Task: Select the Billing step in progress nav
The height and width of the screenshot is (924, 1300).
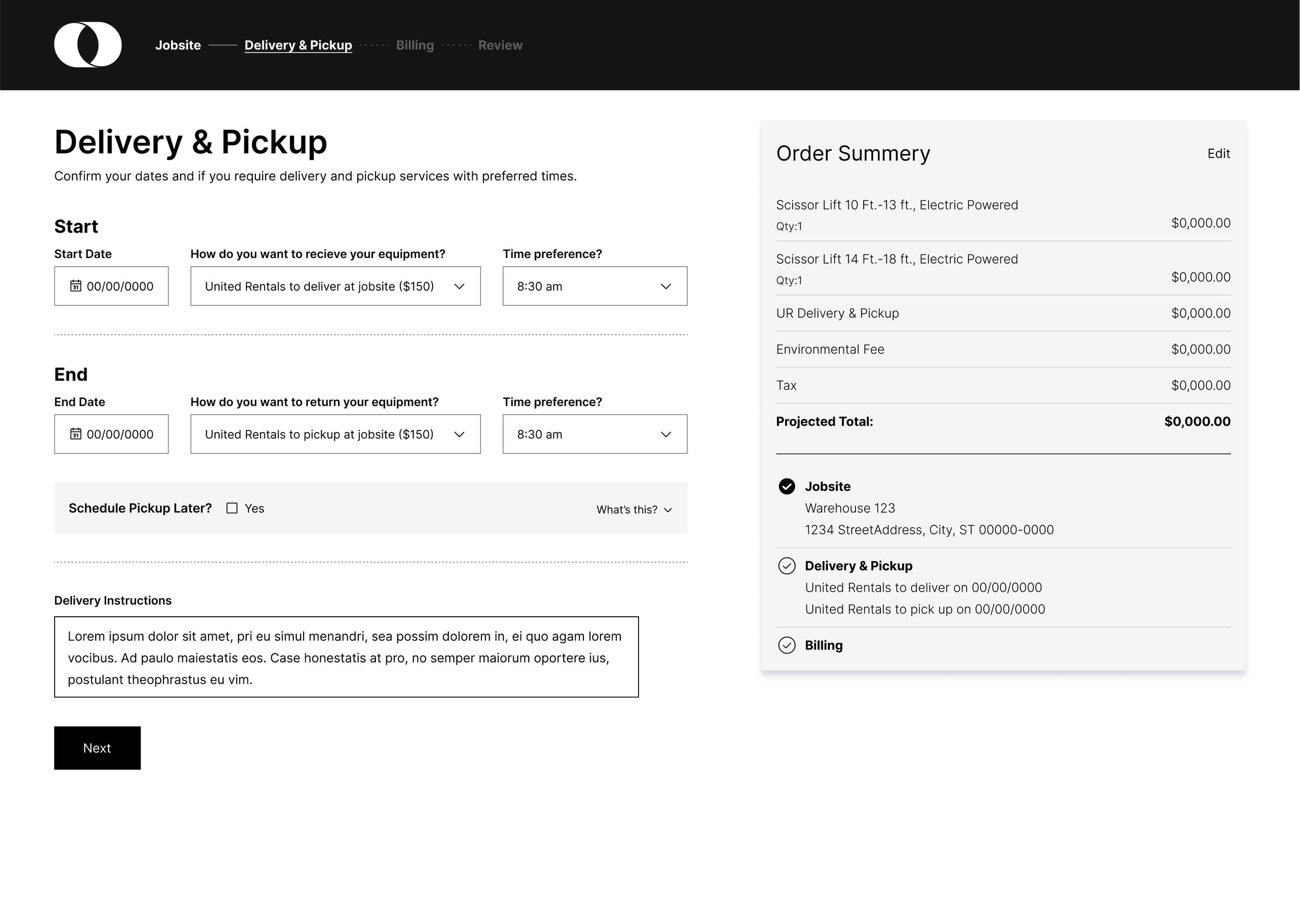Action: click(414, 45)
